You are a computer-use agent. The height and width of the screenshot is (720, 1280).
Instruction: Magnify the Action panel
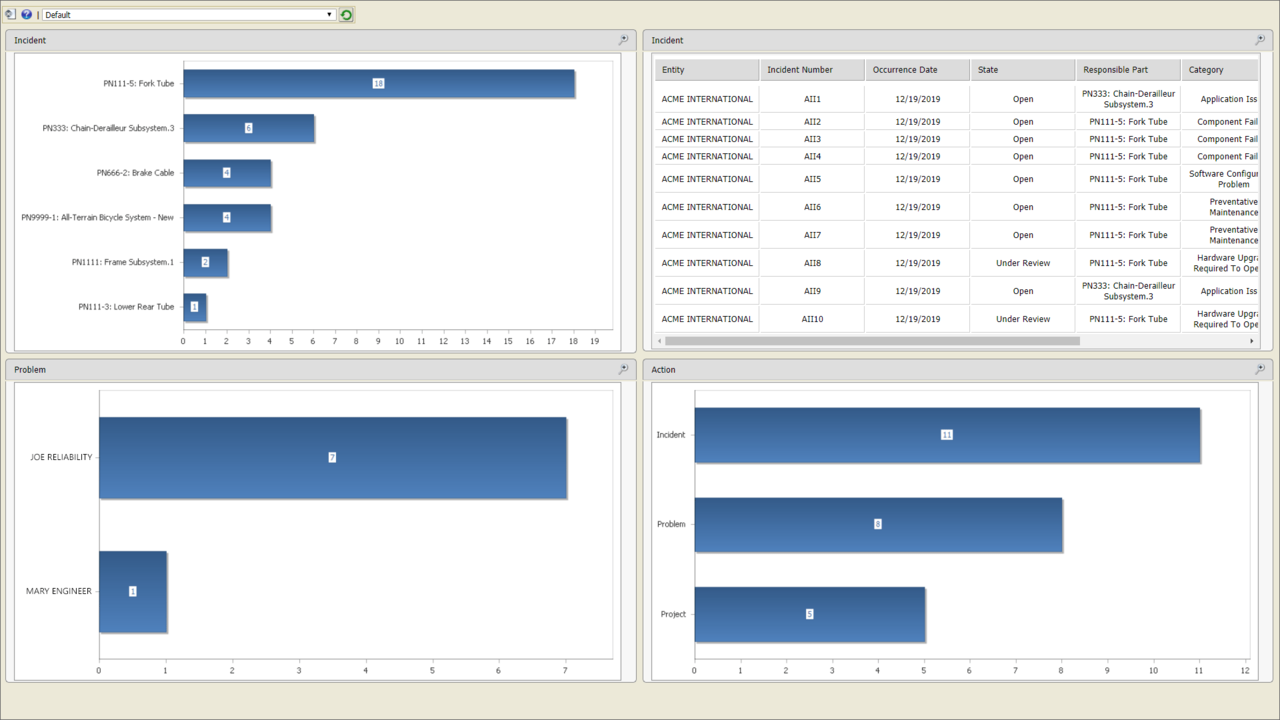click(1259, 369)
